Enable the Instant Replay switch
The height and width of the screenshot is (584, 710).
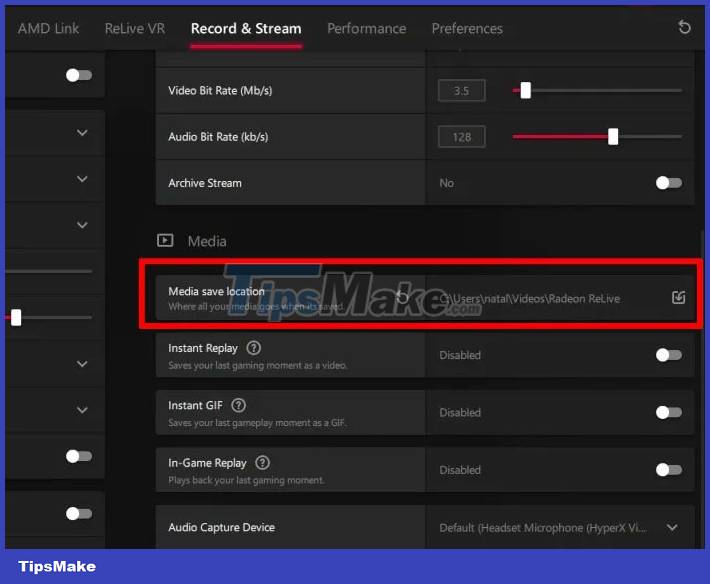tap(669, 355)
